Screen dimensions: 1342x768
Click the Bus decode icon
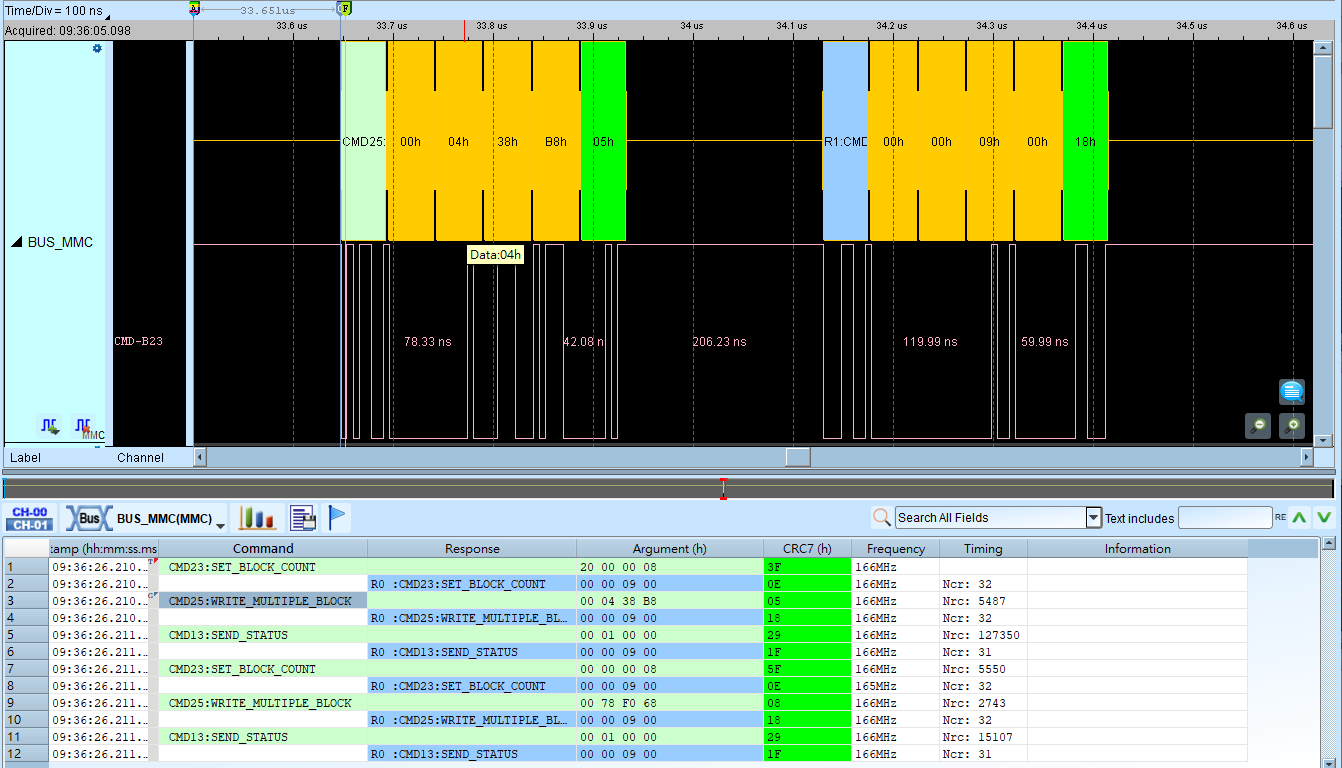89,518
